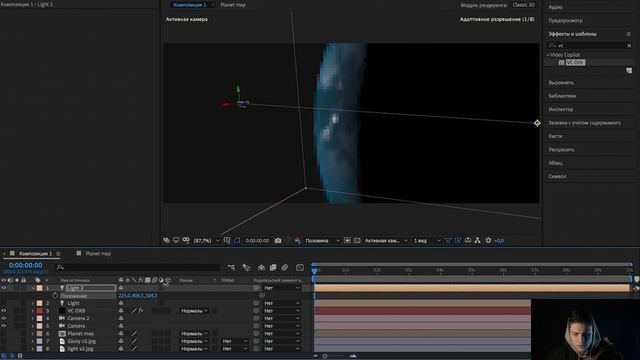Open the view layout dropdown 1 вид

pyautogui.click(x=427, y=240)
